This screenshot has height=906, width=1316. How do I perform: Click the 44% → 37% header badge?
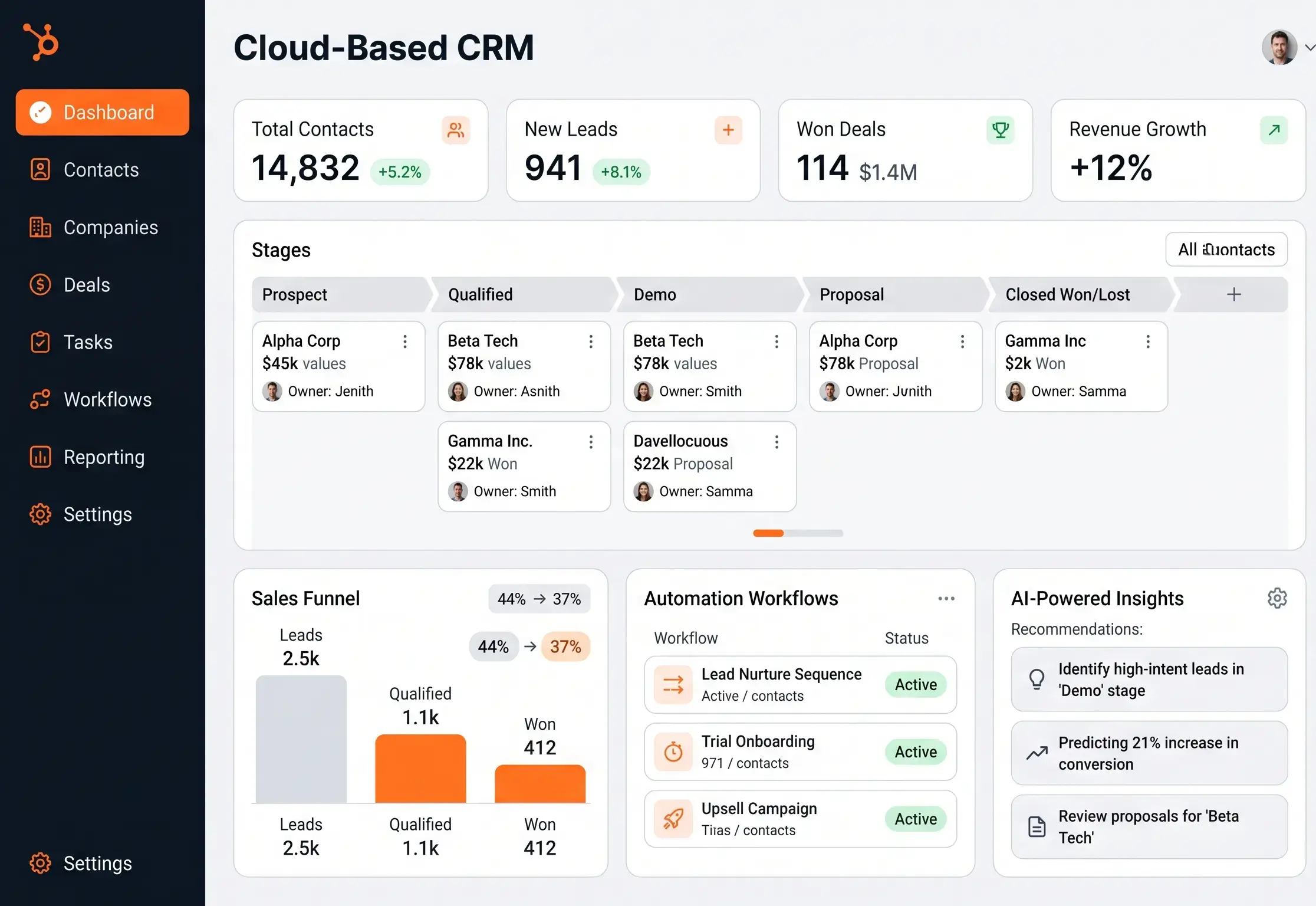[539, 599]
